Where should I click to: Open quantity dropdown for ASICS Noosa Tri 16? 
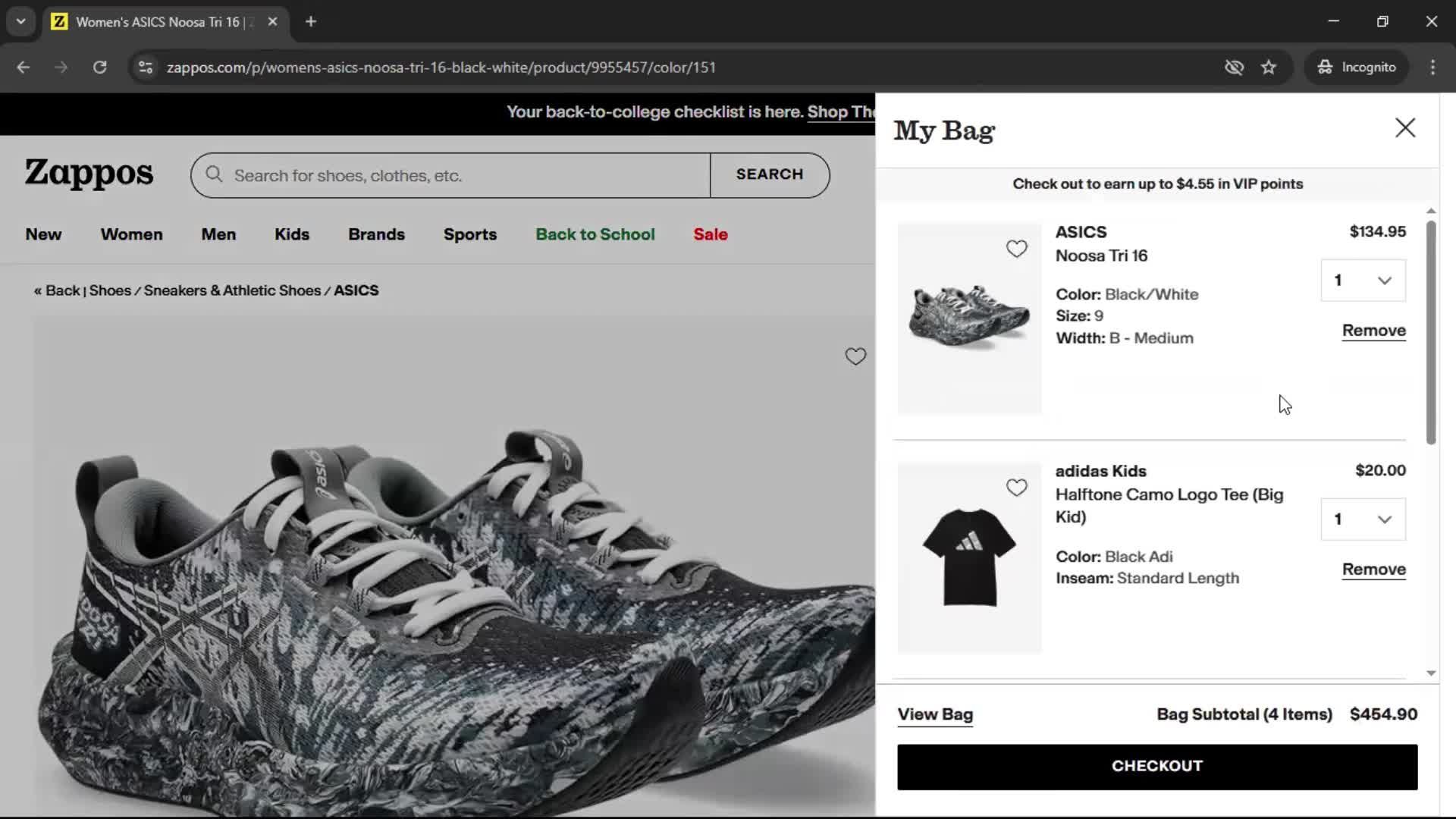[1363, 281]
